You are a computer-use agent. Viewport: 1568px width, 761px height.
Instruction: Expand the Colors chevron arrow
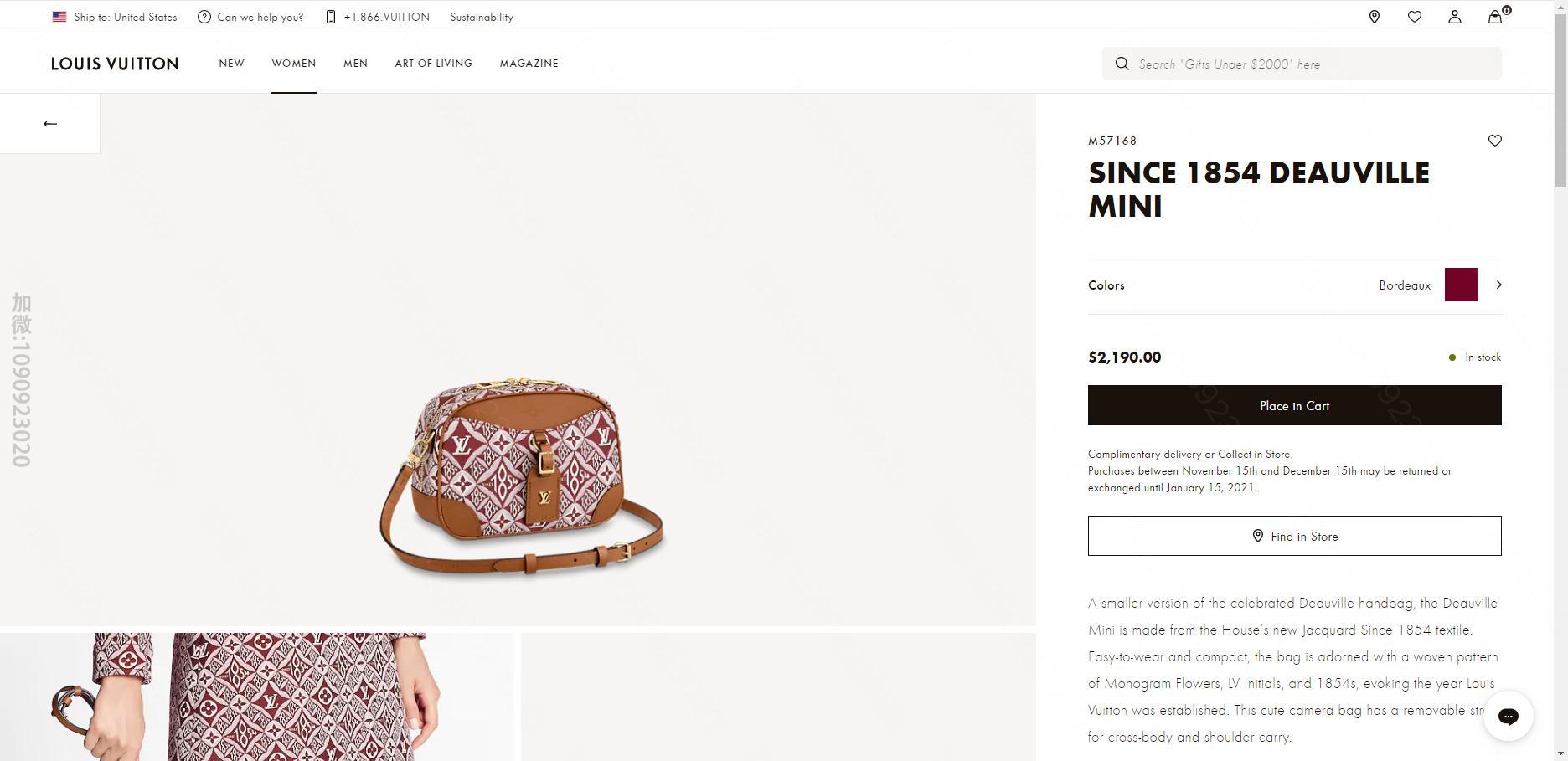1498,285
